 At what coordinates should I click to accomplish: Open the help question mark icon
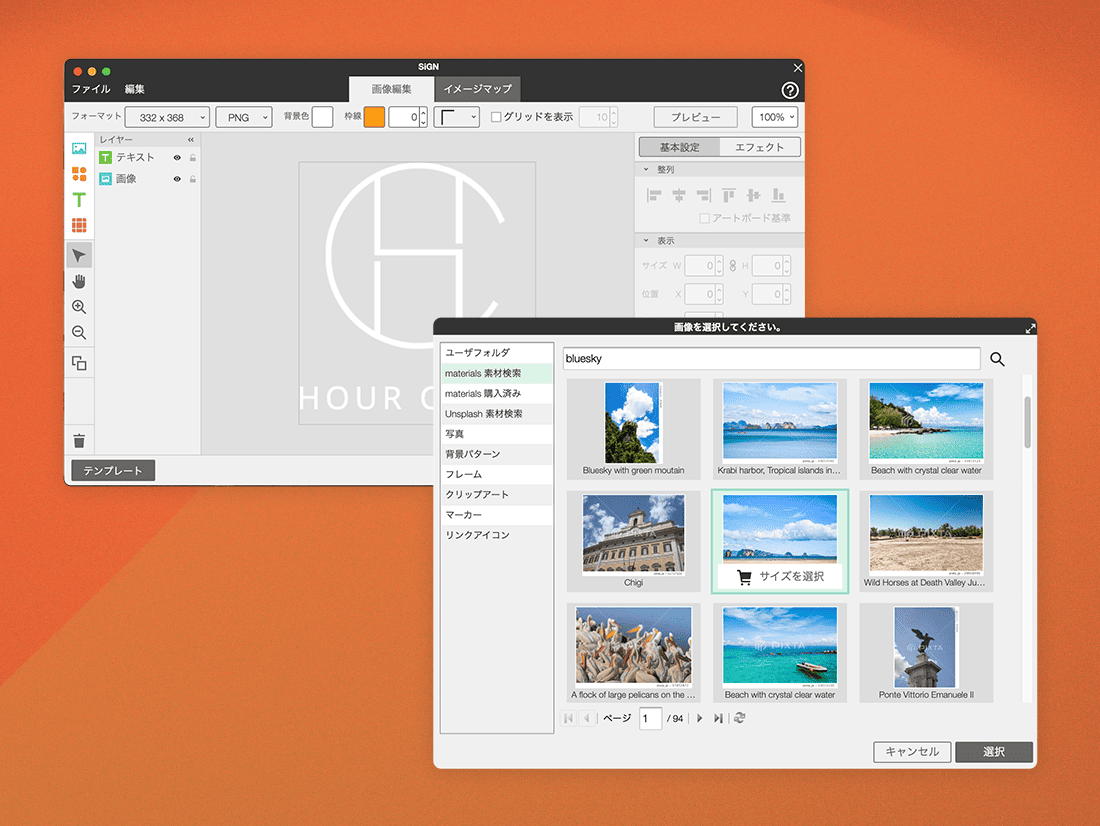coord(790,91)
